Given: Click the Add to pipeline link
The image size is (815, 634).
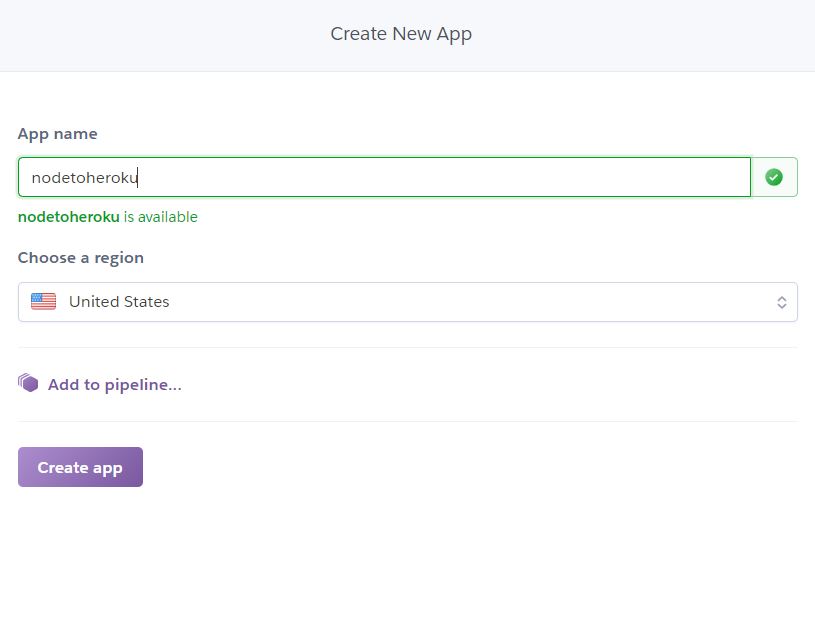Looking at the screenshot, I should (114, 385).
